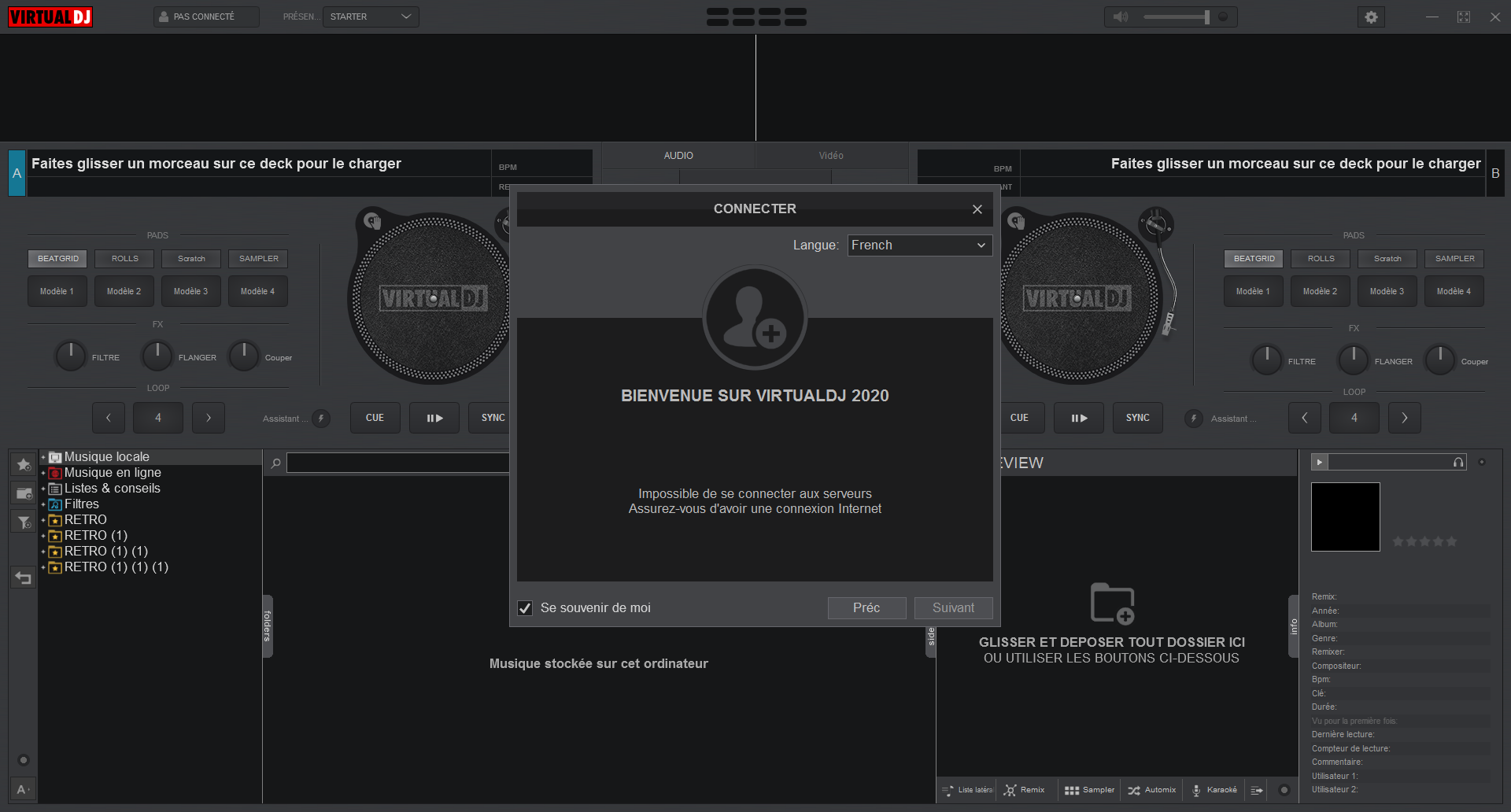Toggle SAMPLER pads mode on deck B
Image resolution: width=1511 pixels, height=812 pixels.
point(1454,259)
